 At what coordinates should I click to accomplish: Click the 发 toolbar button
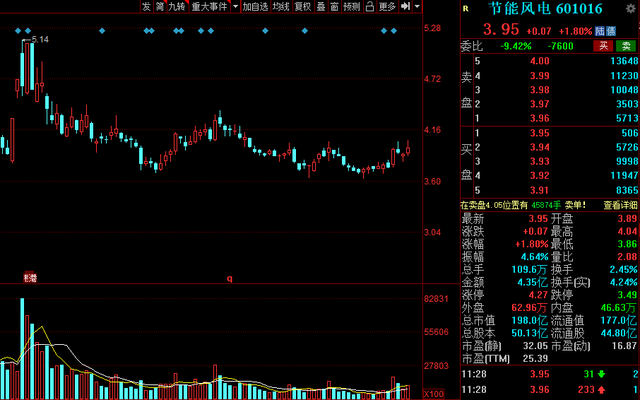(147, 6)
